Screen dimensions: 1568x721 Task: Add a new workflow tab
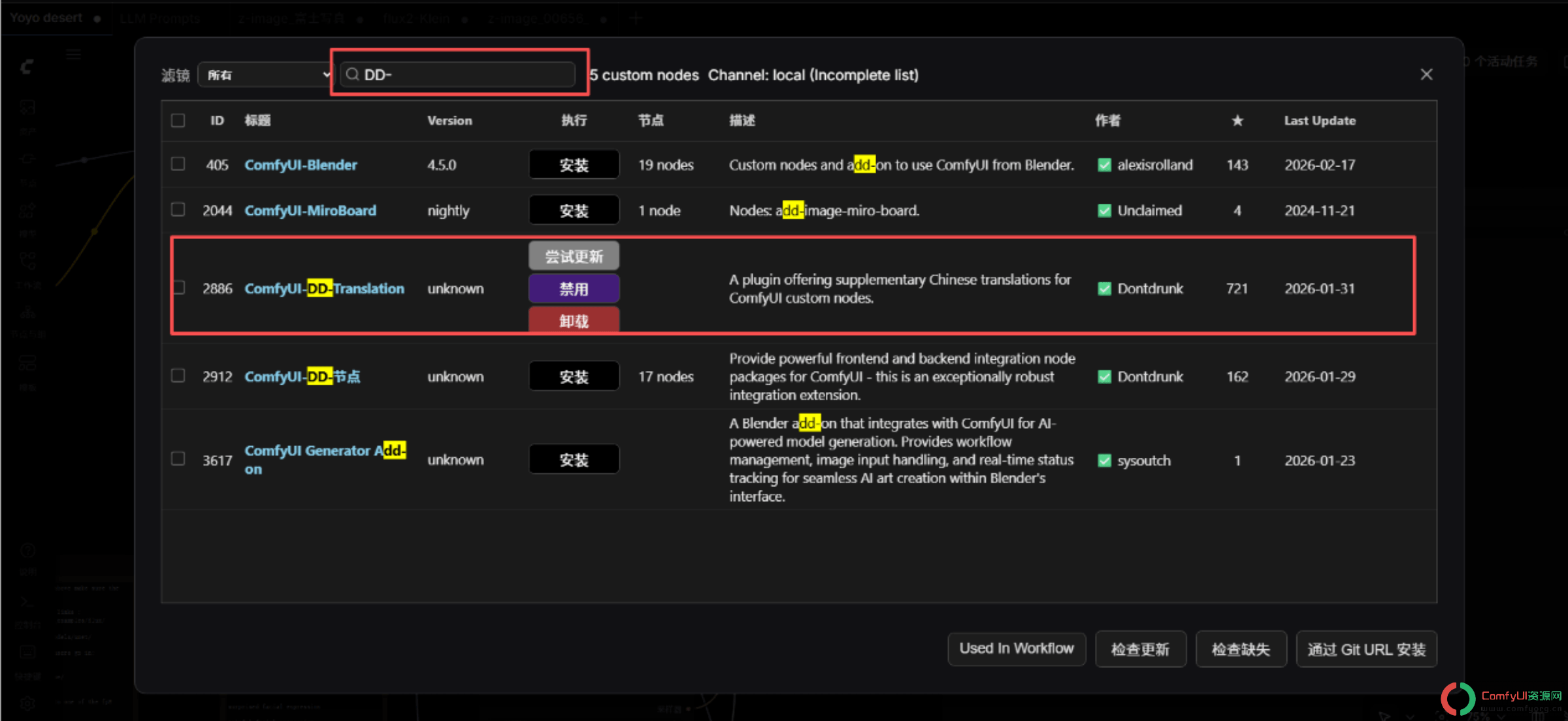click(x=635, y=18)
